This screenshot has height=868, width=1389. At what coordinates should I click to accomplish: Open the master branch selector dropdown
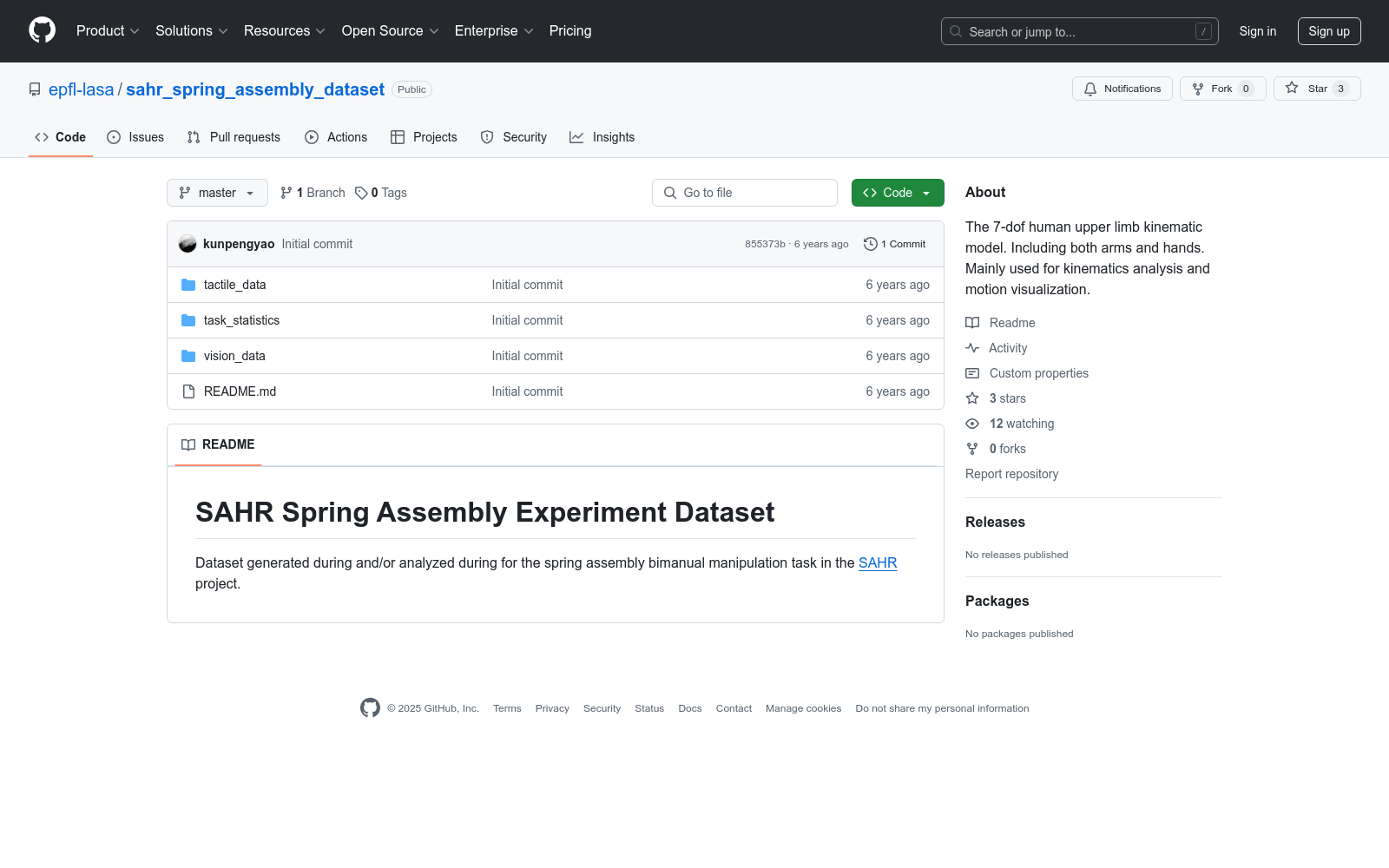click(217, 193)
